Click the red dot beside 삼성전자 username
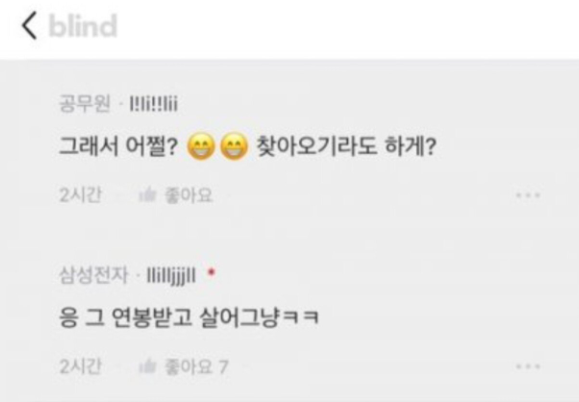Viewport: 579px width, 402px height. (212, 273)
